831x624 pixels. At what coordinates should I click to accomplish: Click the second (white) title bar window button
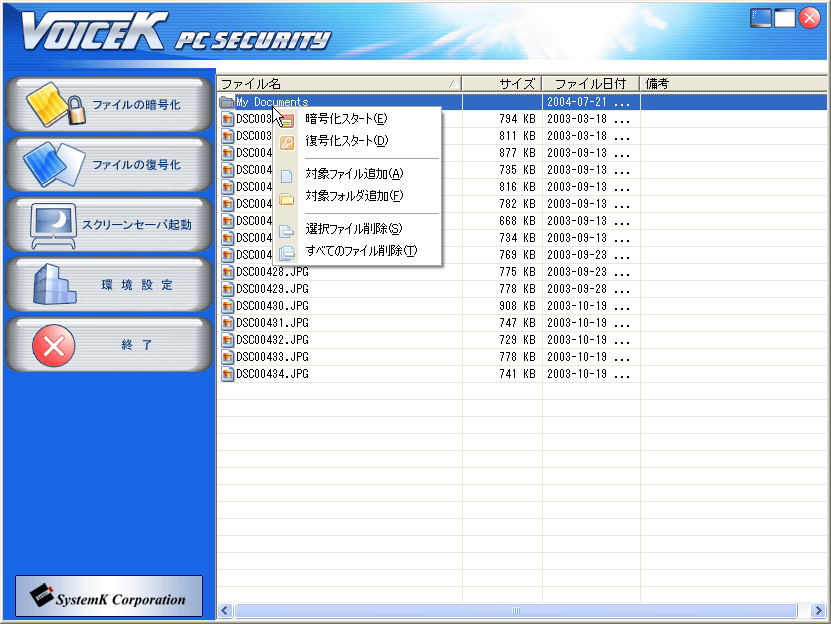(x=785, y=18)
